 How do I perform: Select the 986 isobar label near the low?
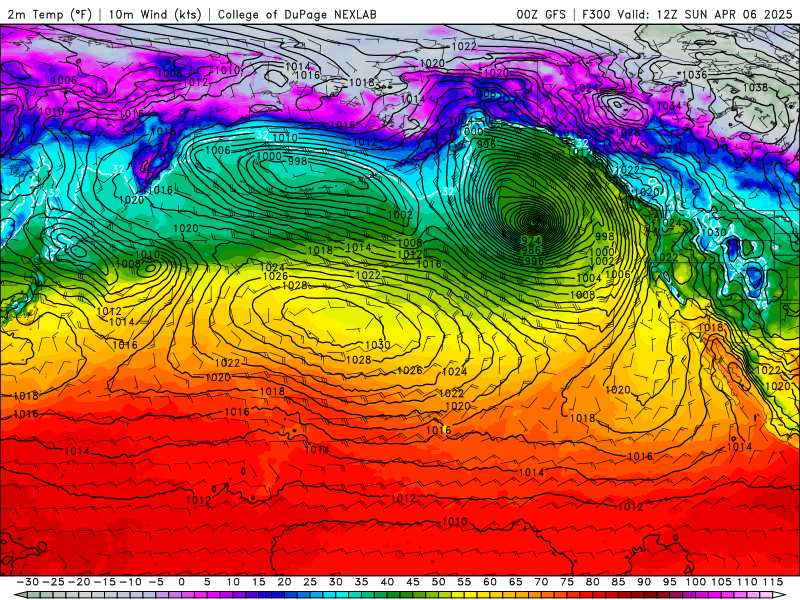click(x=531, y=251)
